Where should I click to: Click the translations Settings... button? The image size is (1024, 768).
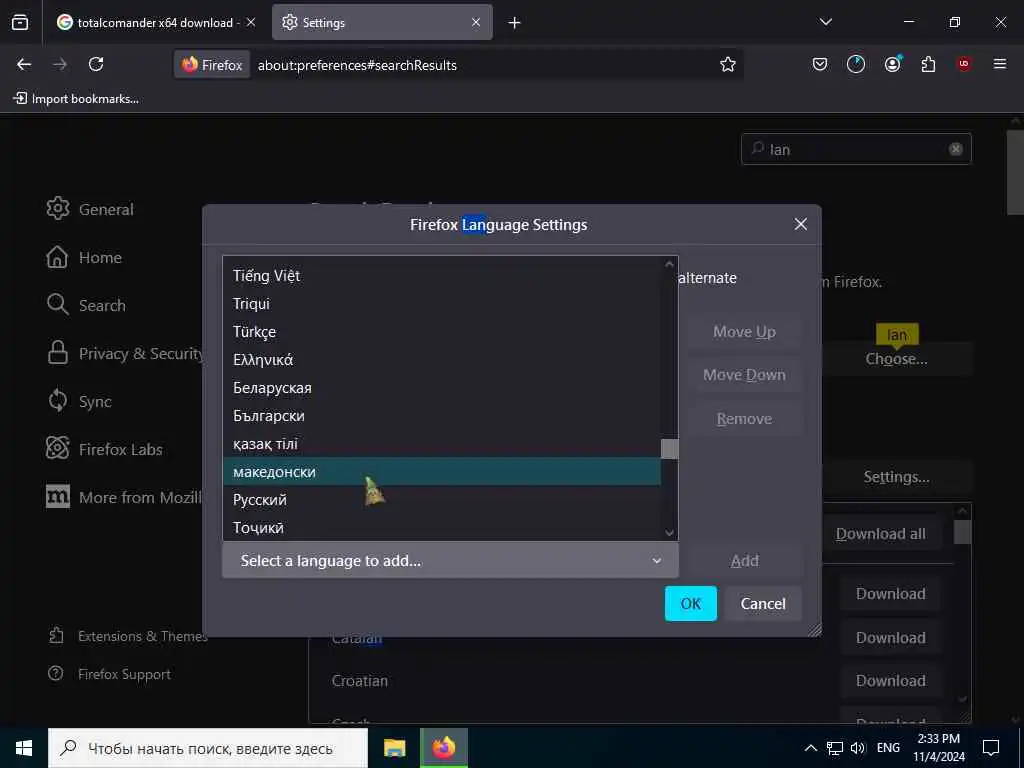pyautogui.click(x=896, y=477)
